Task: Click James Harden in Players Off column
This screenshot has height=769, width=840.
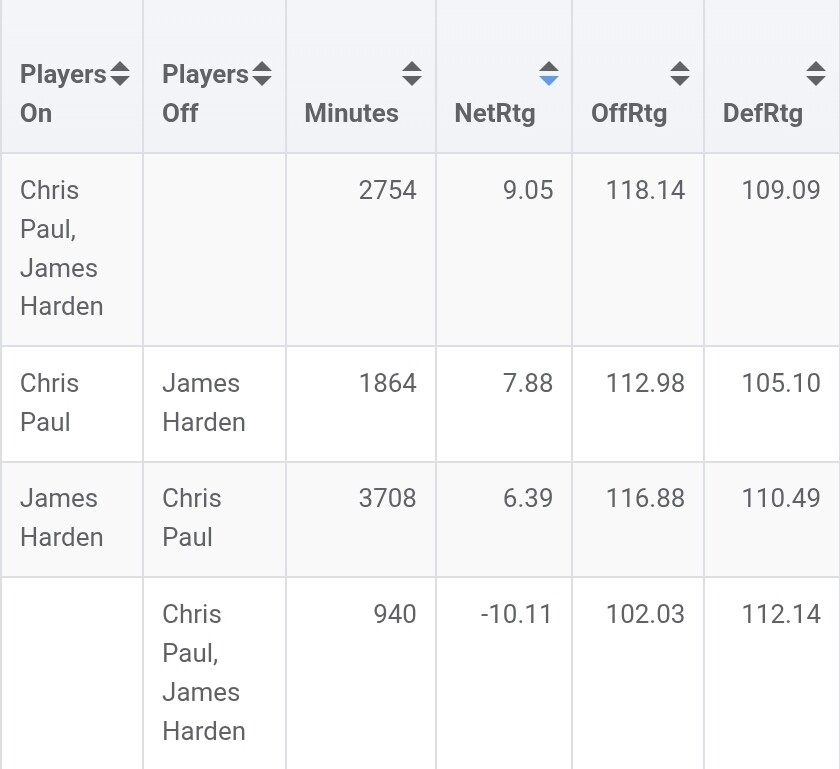Action: click(204, 402)
